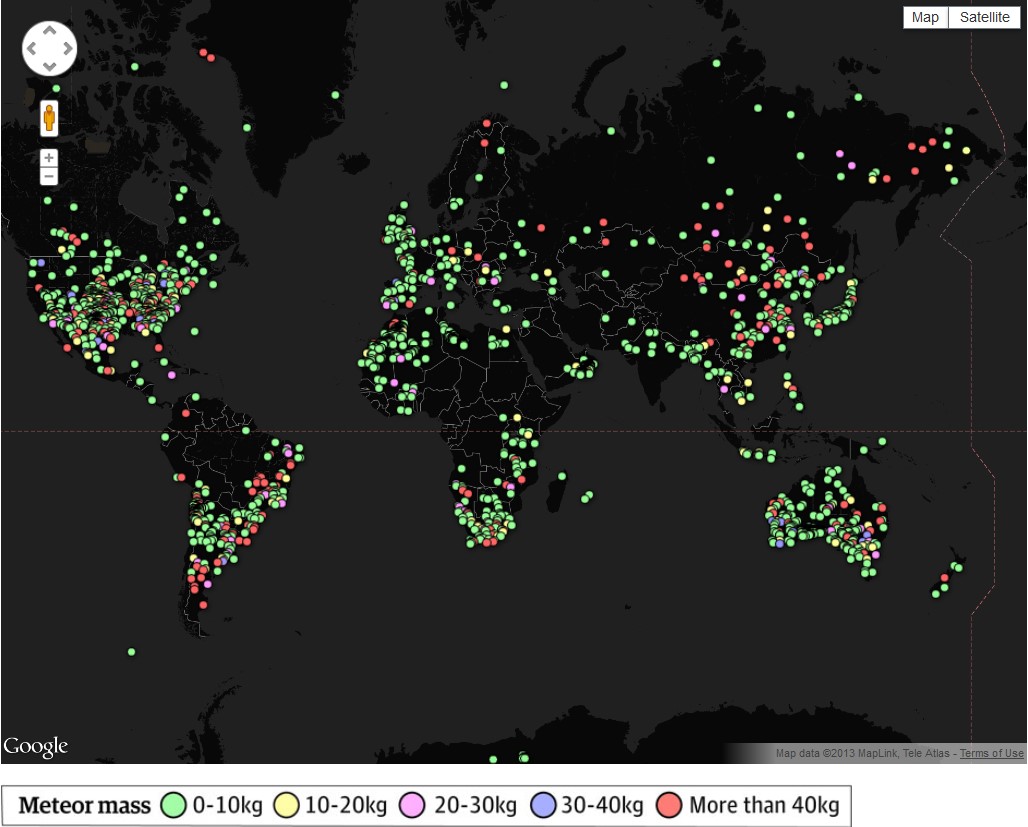Zoom in with the plus button
The height and width of the screenshot is (827, 1028).
[49, 158]
